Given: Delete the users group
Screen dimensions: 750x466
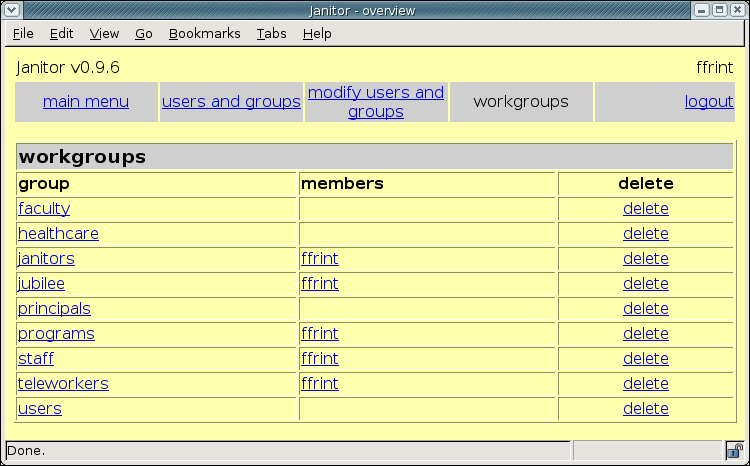Looking at the screenshot, I should (646, 409).
